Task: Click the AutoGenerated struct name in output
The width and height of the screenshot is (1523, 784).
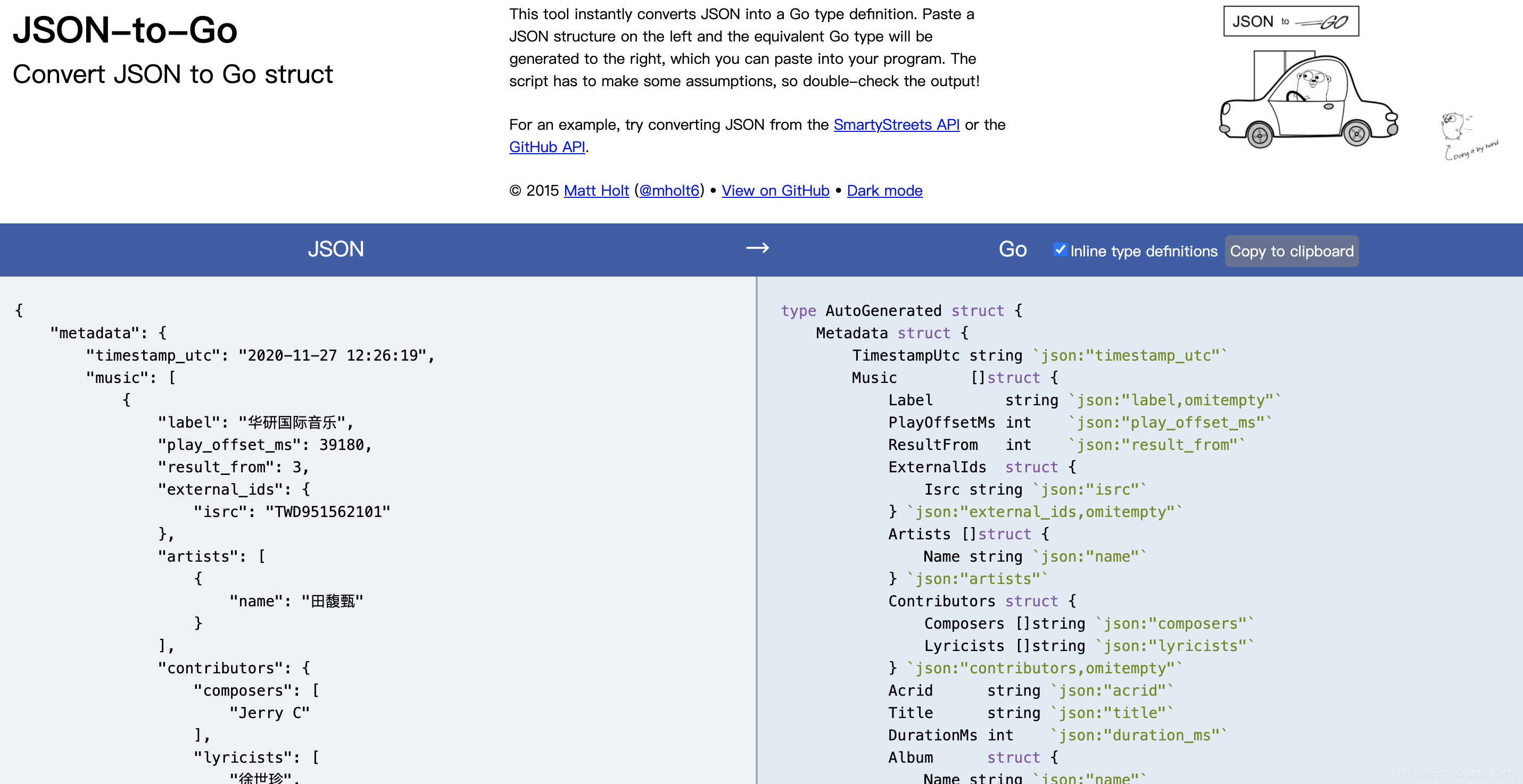Action: click(885, 311)
